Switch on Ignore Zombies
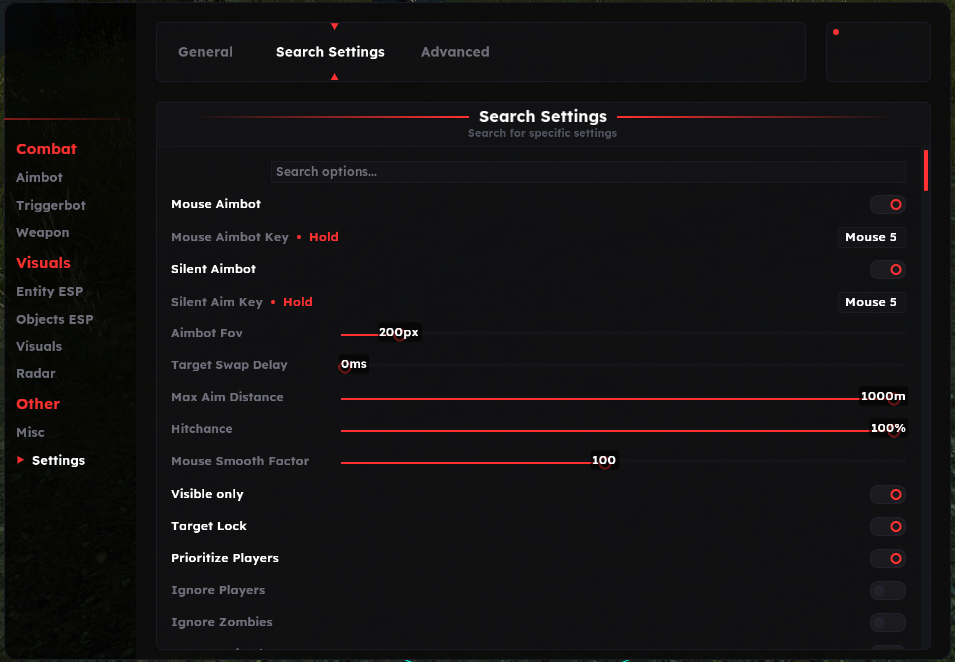The width and height of the screenshot is (955, 662). coord(887,622)
